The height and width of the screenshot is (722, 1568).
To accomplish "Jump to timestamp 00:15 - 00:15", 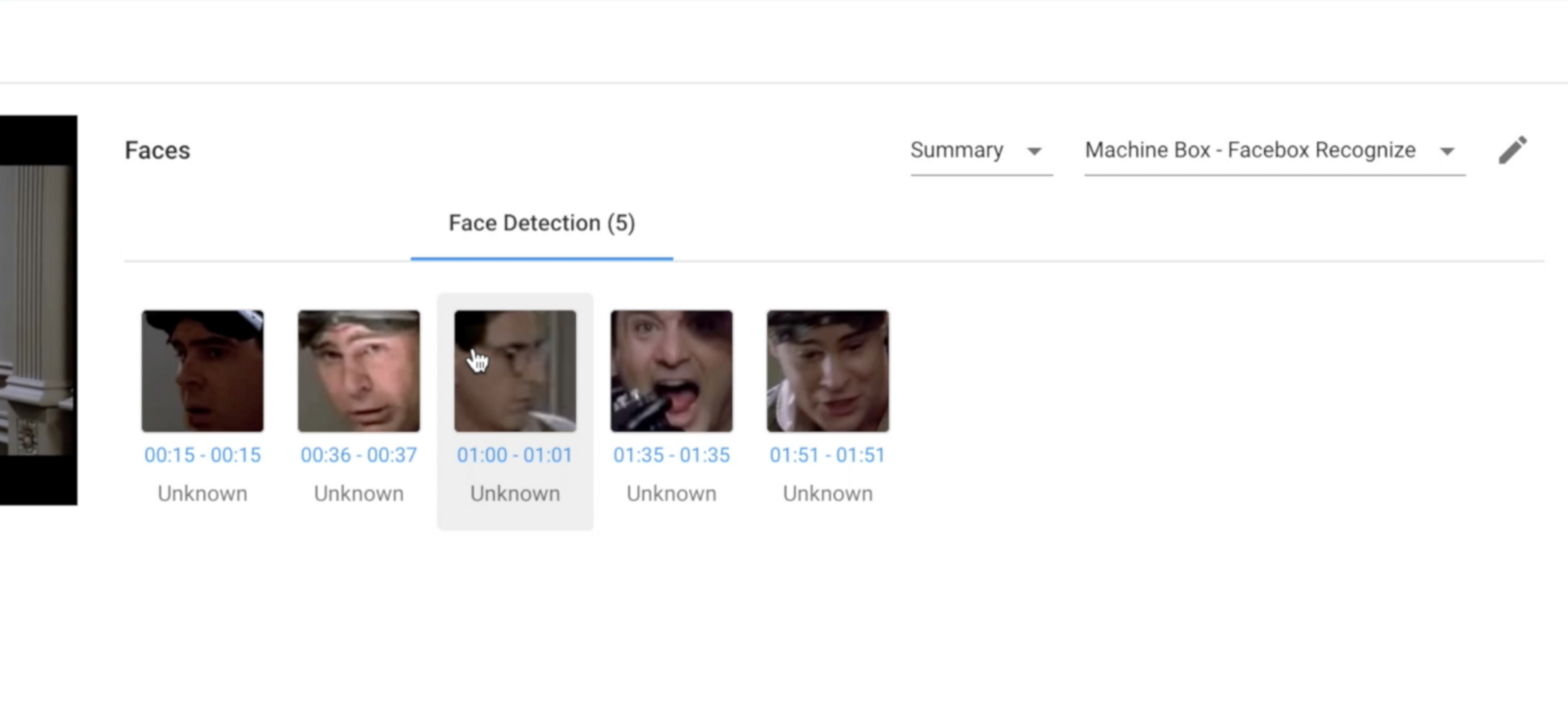I will 203,455.
